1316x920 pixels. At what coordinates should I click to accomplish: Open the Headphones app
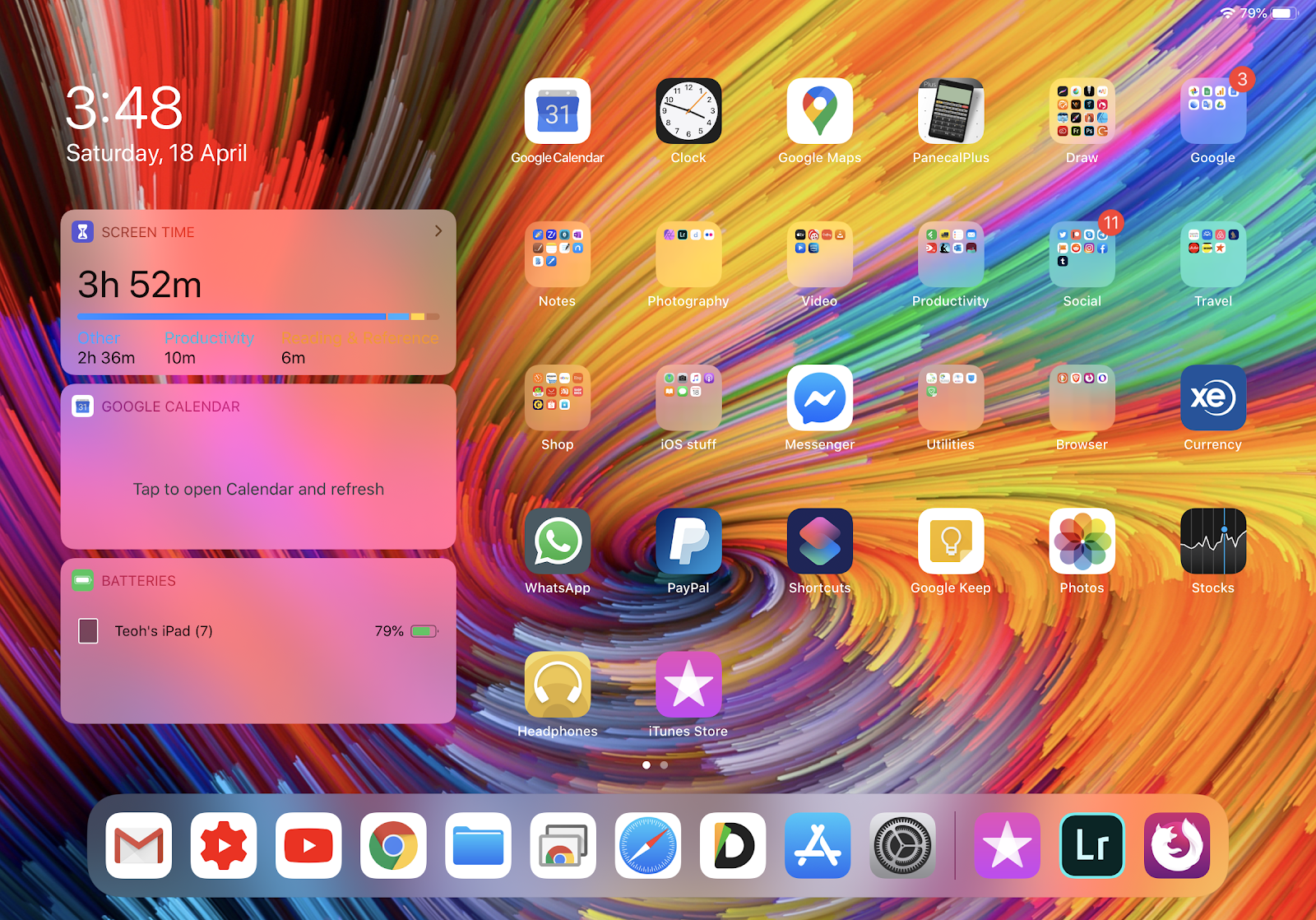(x=558, y=685)
